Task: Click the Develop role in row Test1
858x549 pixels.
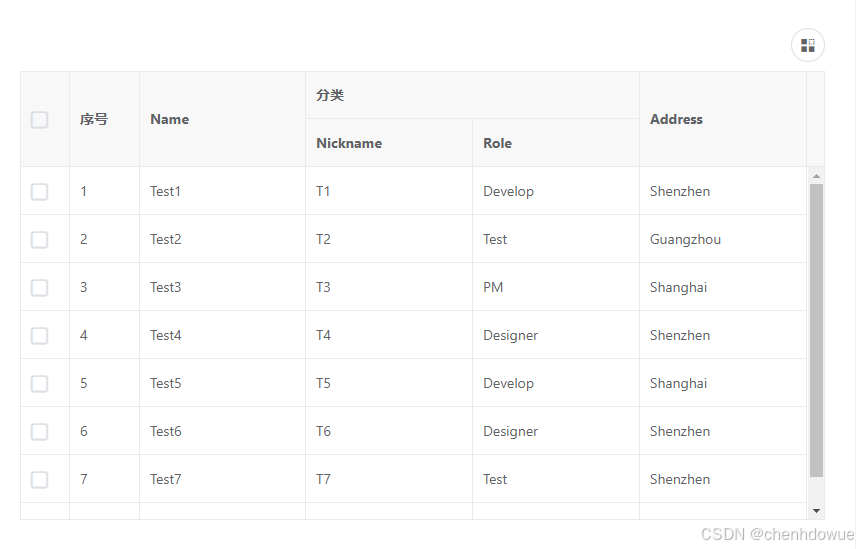Action: tap(555, 191)
